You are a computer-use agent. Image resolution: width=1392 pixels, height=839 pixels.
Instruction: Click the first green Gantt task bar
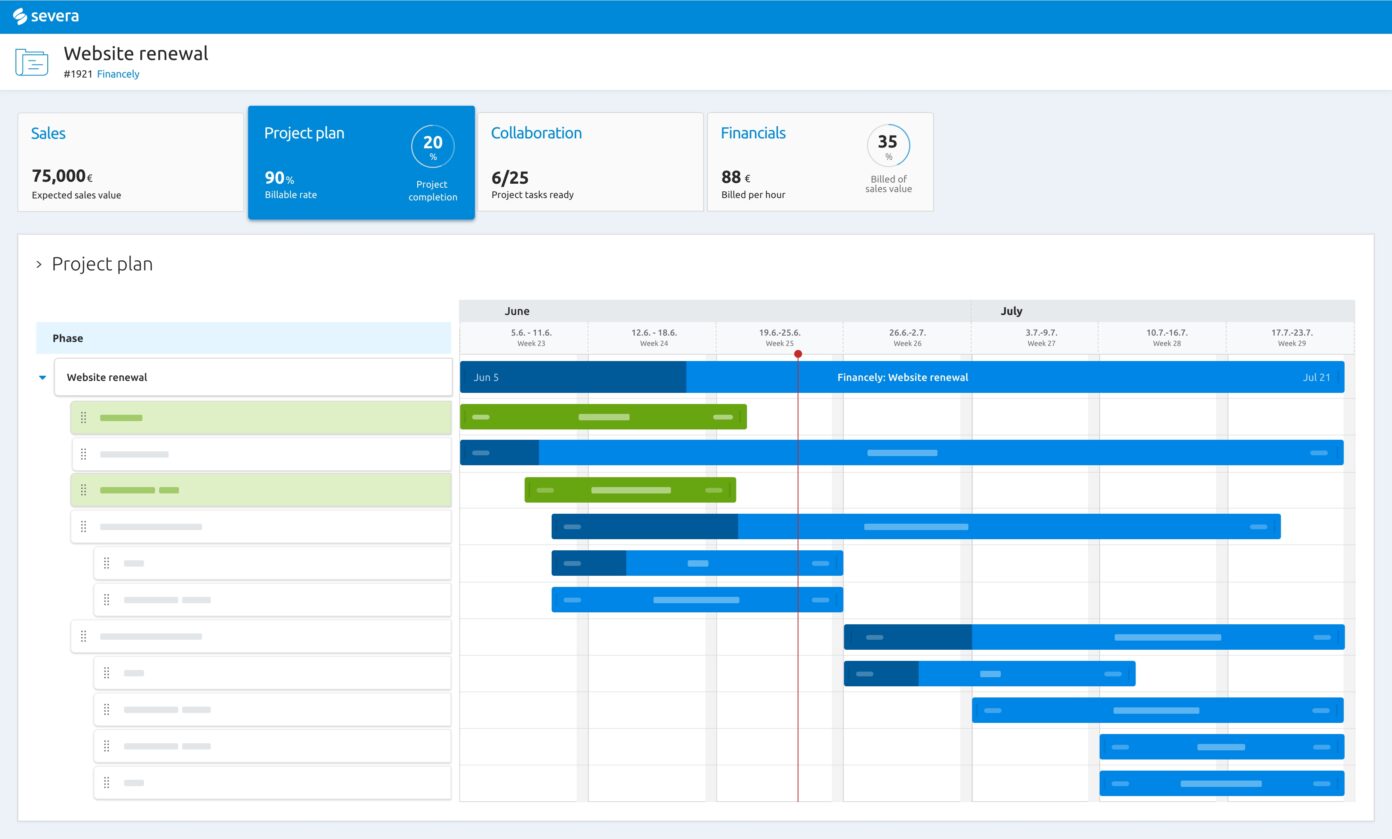click(x=603, y=417)
